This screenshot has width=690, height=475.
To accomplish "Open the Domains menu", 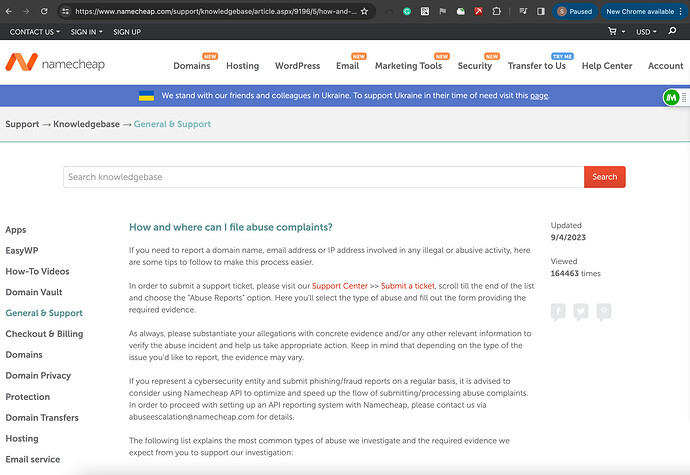I will (x=192, y=66).
